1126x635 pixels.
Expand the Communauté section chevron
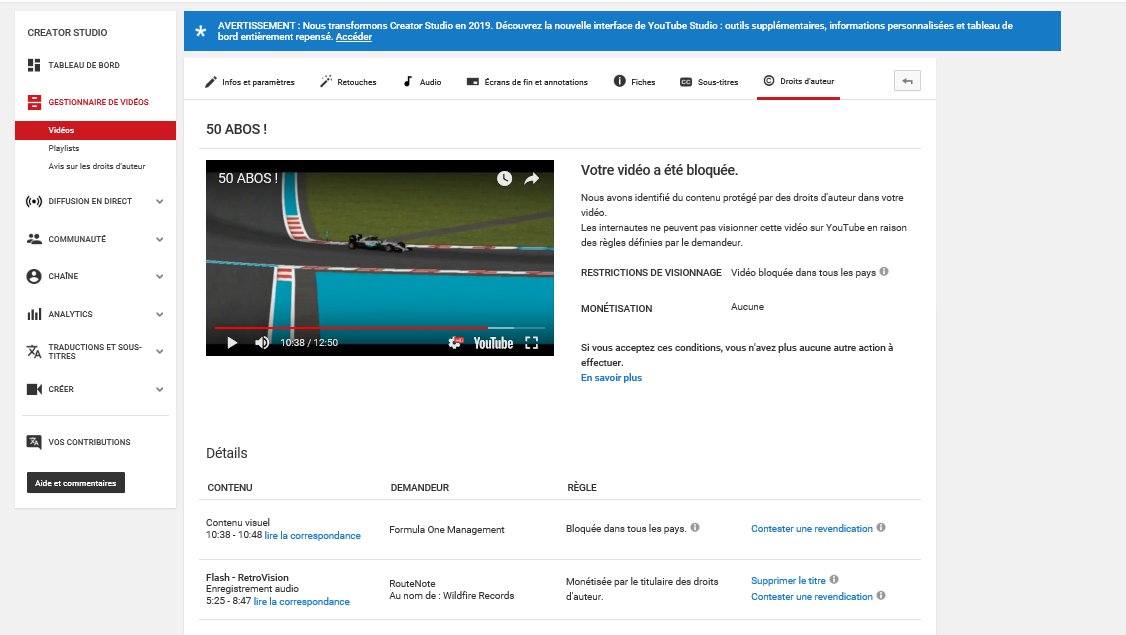(x=159, y=239)
